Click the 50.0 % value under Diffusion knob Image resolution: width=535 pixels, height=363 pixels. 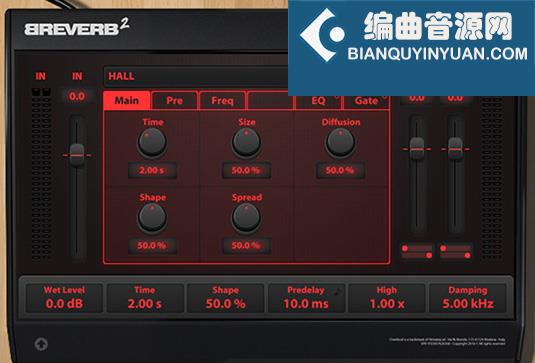point(340,170)
